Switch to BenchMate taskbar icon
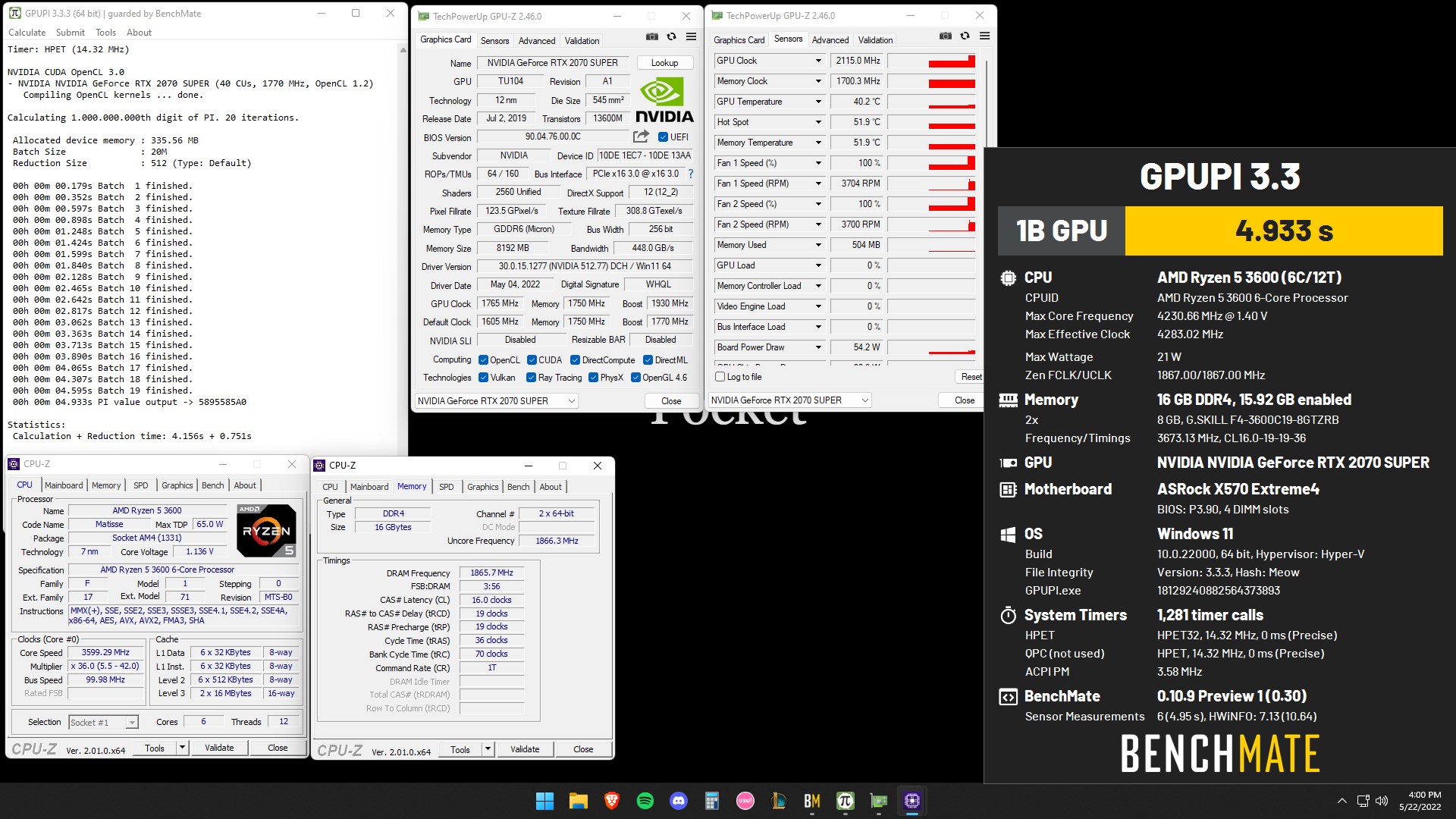1456x819 pixels. pyautogui.click(x=812, y=801)
